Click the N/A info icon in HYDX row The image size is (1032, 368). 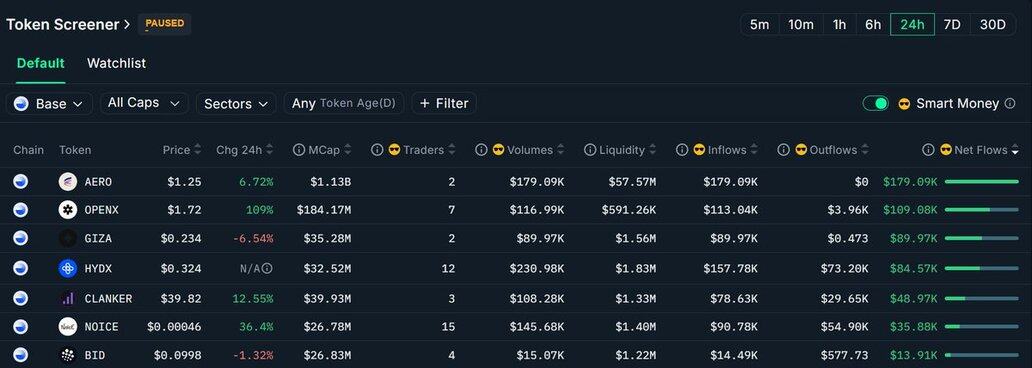point(267,269)
